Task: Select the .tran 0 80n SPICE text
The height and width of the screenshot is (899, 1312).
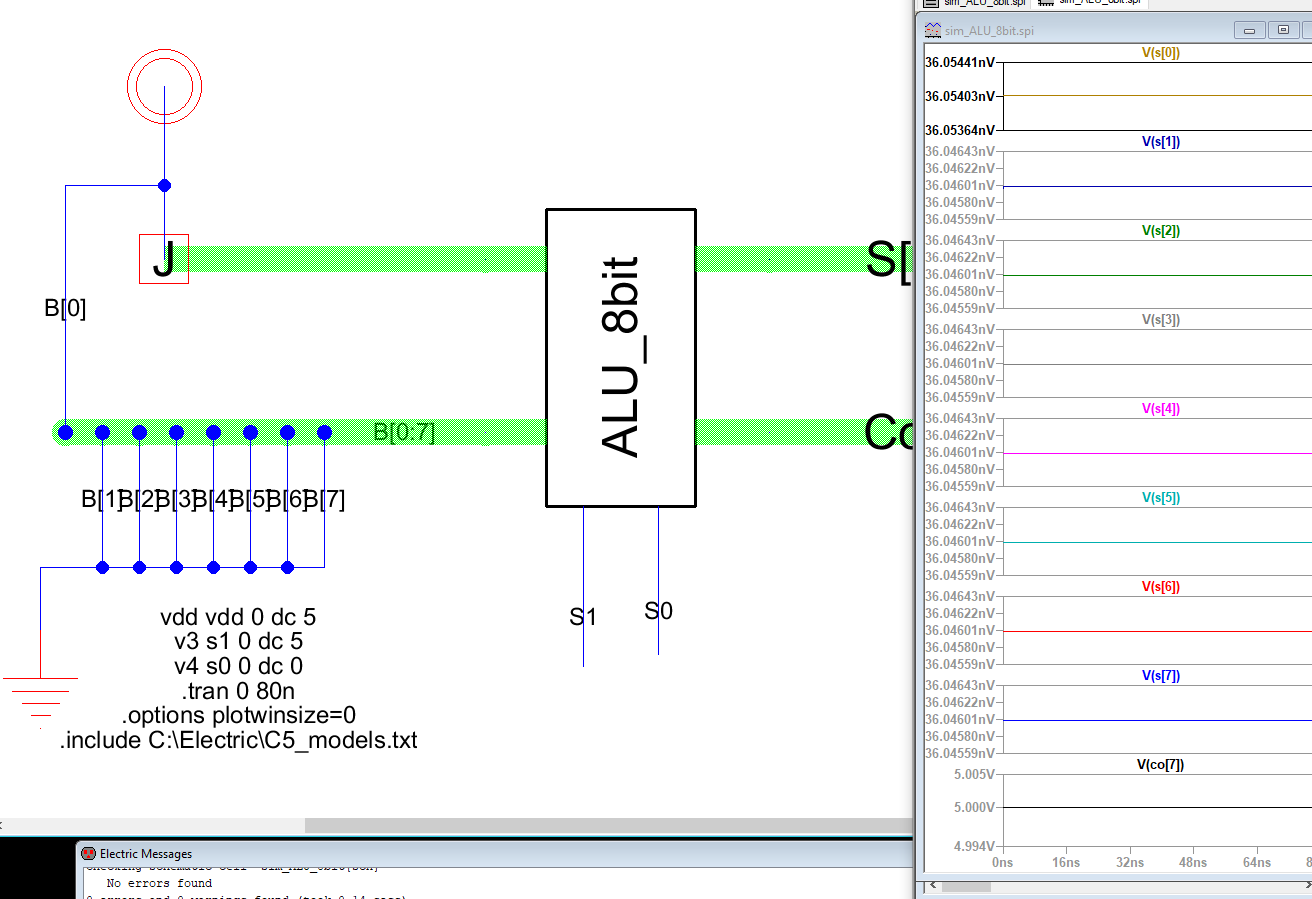Action: [x=238, y=691]
